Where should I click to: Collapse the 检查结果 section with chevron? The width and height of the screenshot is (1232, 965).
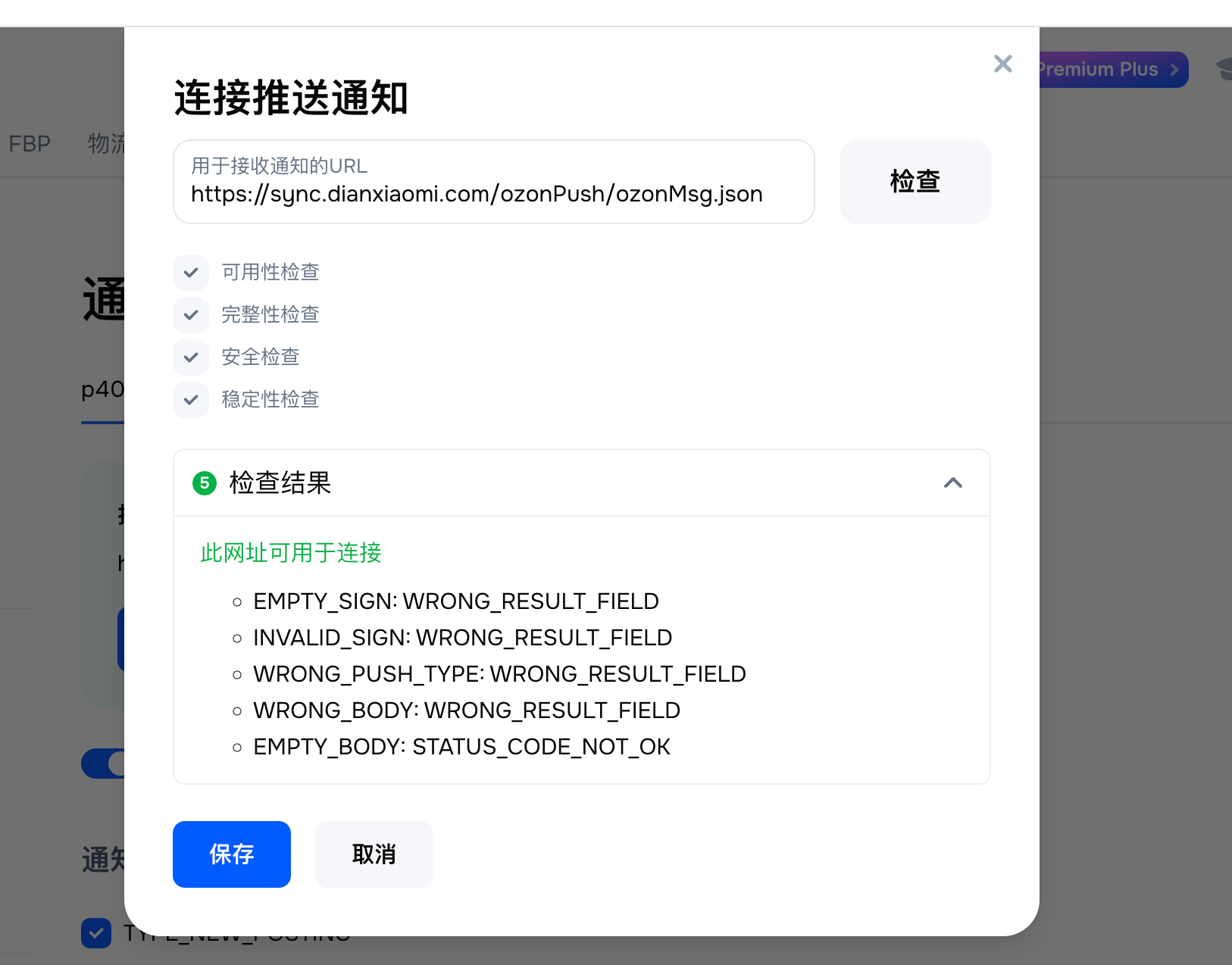click(953, 483)
